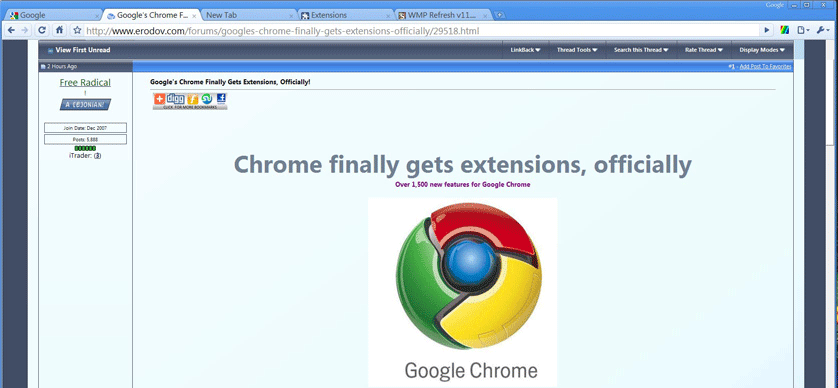The image size is (838, 388).
Task: Close the Extensions tab
Action: pyautogui.click(x=388, y=16)
